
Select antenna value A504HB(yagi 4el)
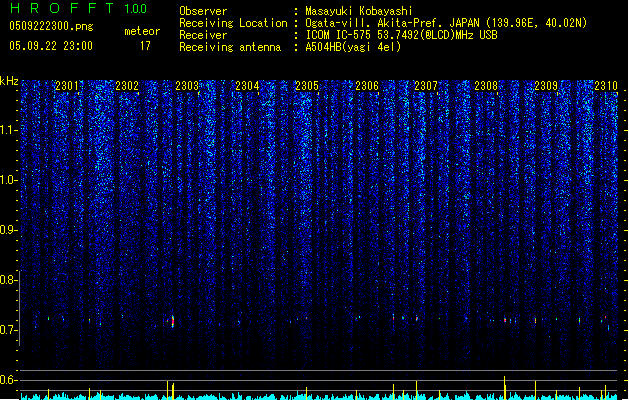353,47
